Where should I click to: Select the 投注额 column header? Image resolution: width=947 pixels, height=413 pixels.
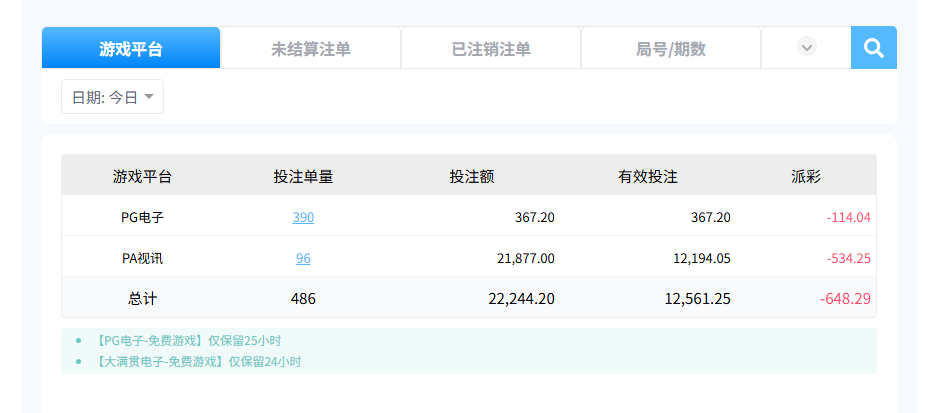pos(472,176)
